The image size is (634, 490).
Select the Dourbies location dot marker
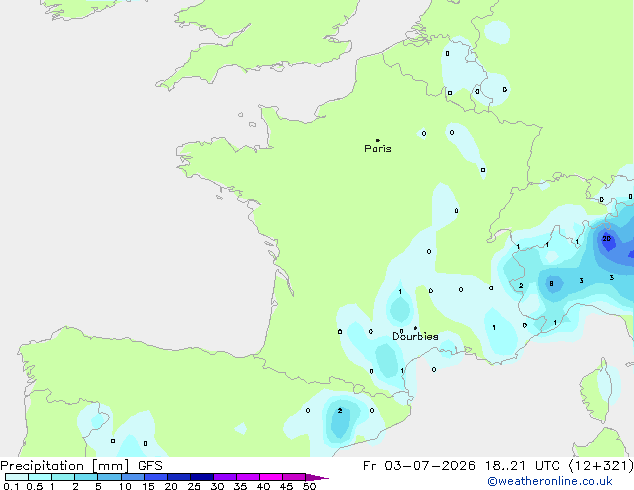(x=415, y=328)
